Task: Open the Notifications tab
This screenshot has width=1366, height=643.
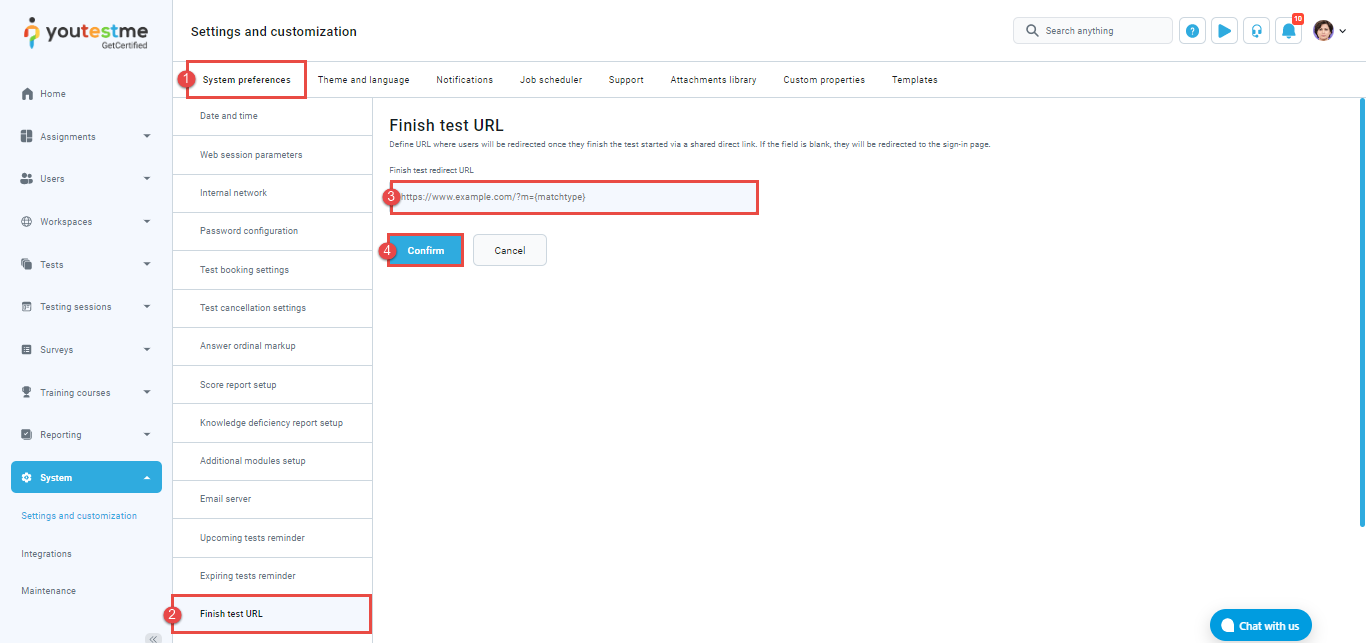Action: point(464,80)
